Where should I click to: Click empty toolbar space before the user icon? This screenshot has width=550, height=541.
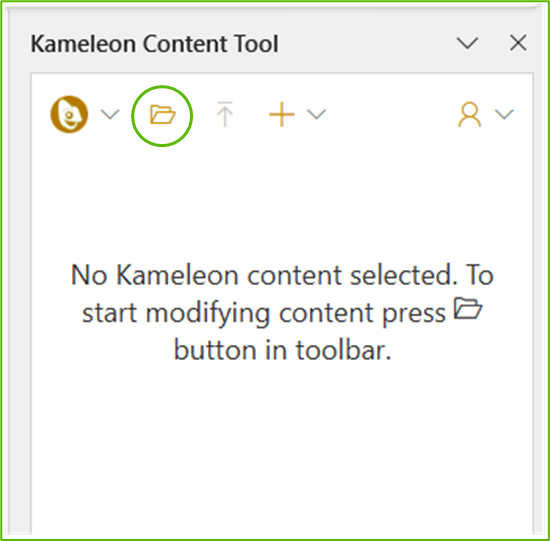click(391, 114)
